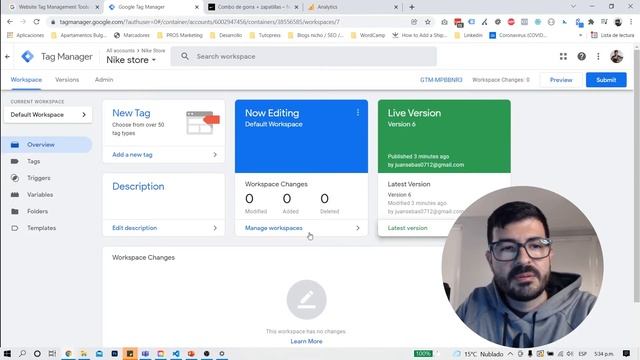Open the browser extensions puzzle icon
The height and width of the screenshot is (360, 640).
coord(591,22)
